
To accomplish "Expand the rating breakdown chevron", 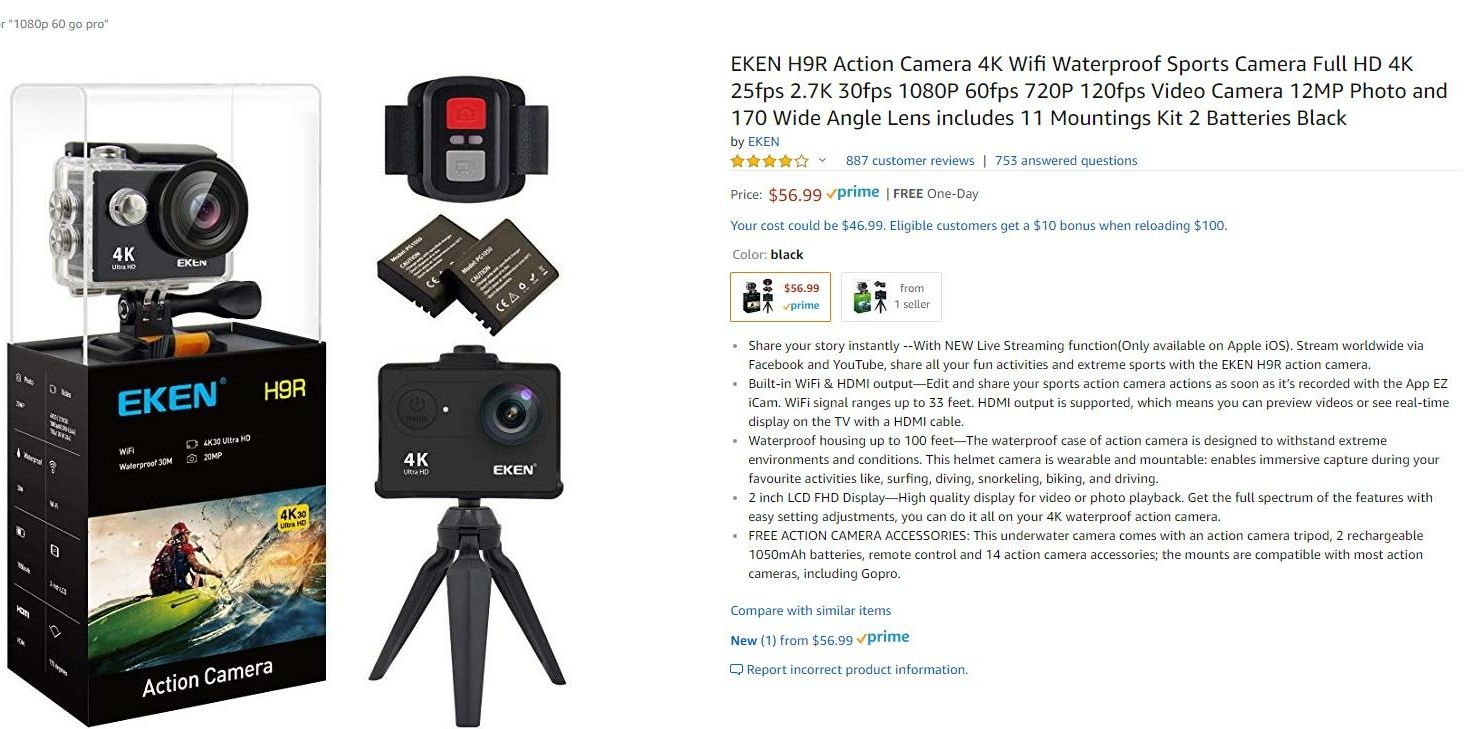I will 822,160.
